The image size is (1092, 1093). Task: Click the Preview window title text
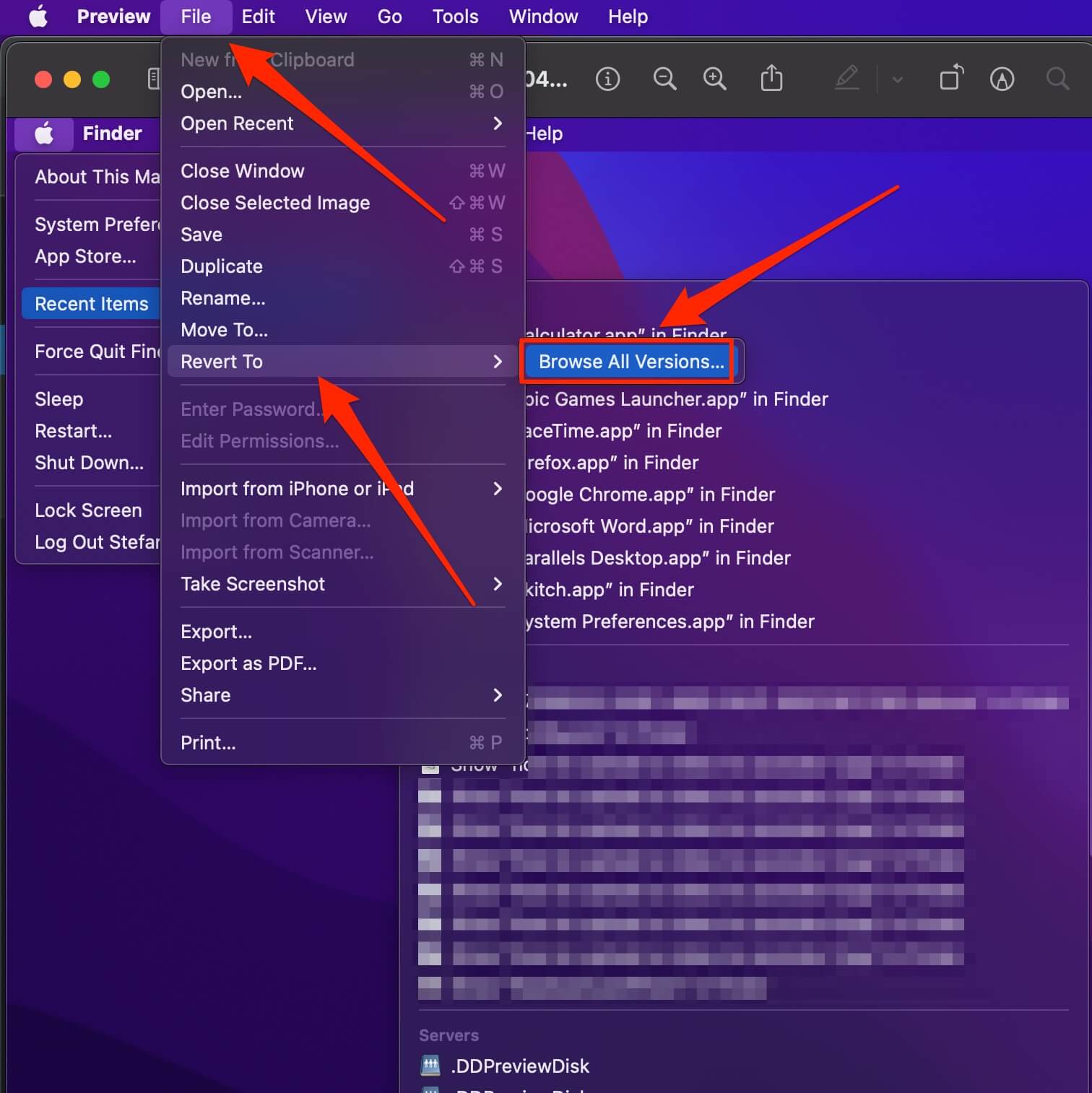[547, 79]
